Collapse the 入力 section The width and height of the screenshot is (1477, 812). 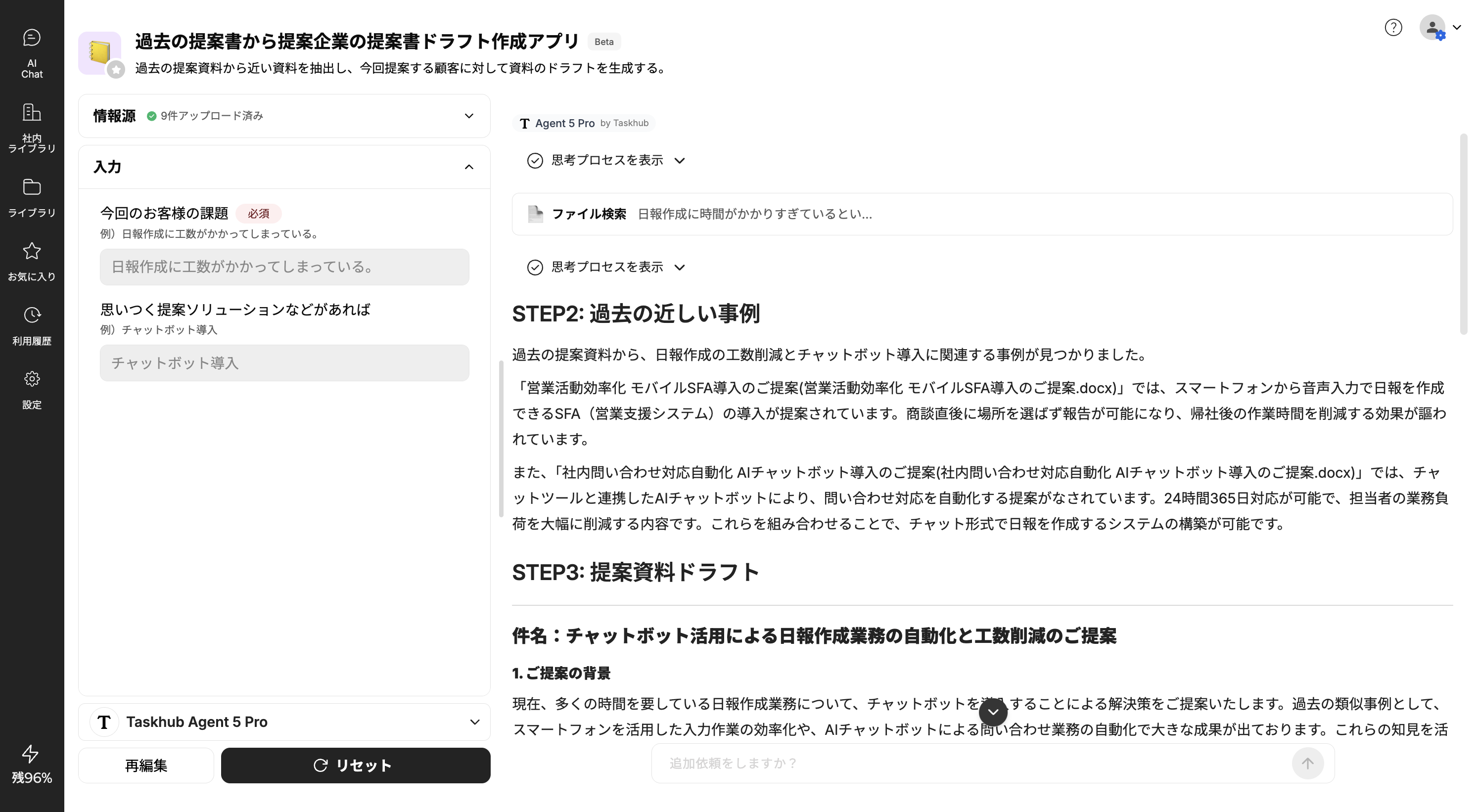468,167
